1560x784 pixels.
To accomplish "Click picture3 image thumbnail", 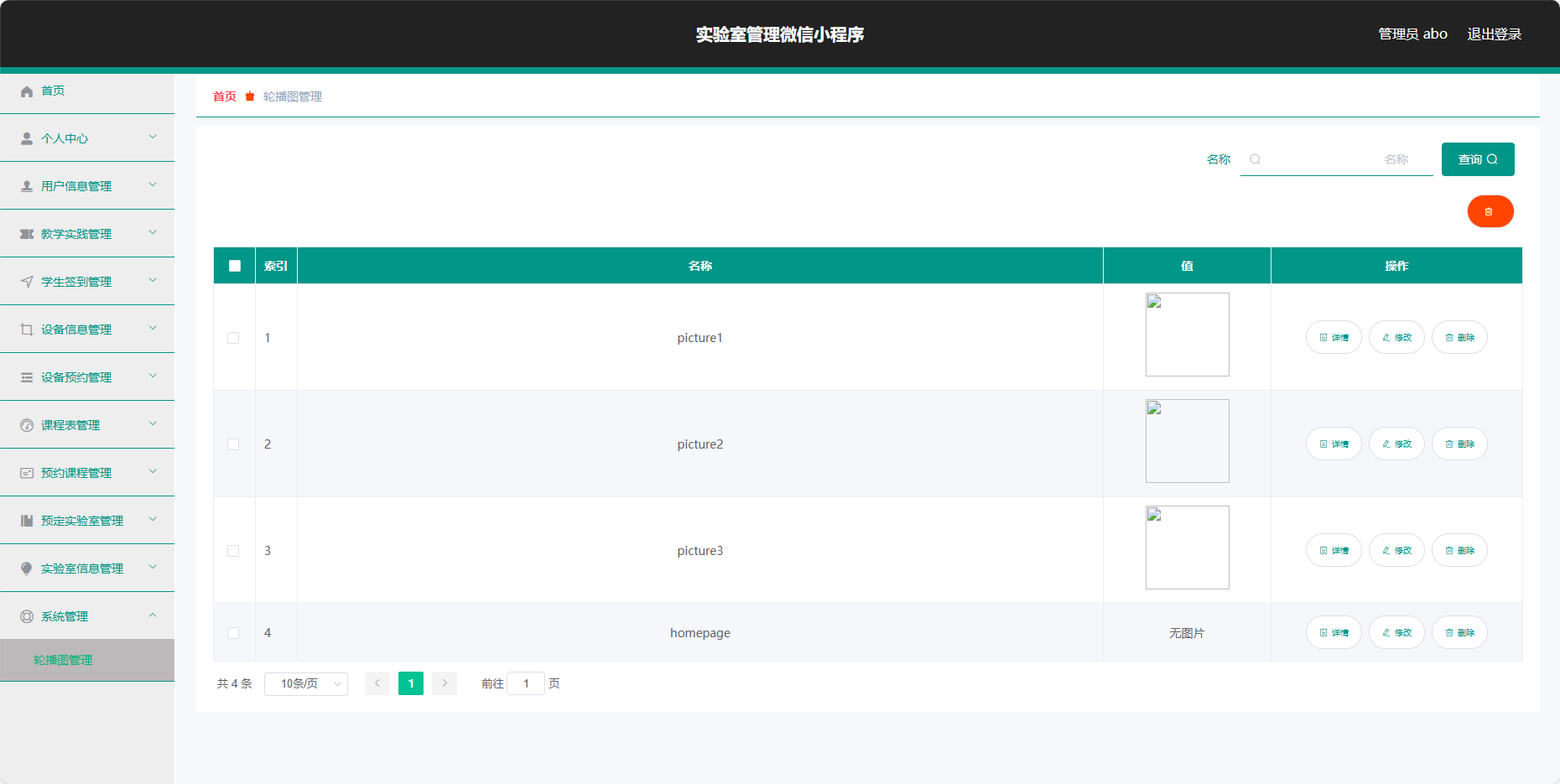I will point(1188,548).
